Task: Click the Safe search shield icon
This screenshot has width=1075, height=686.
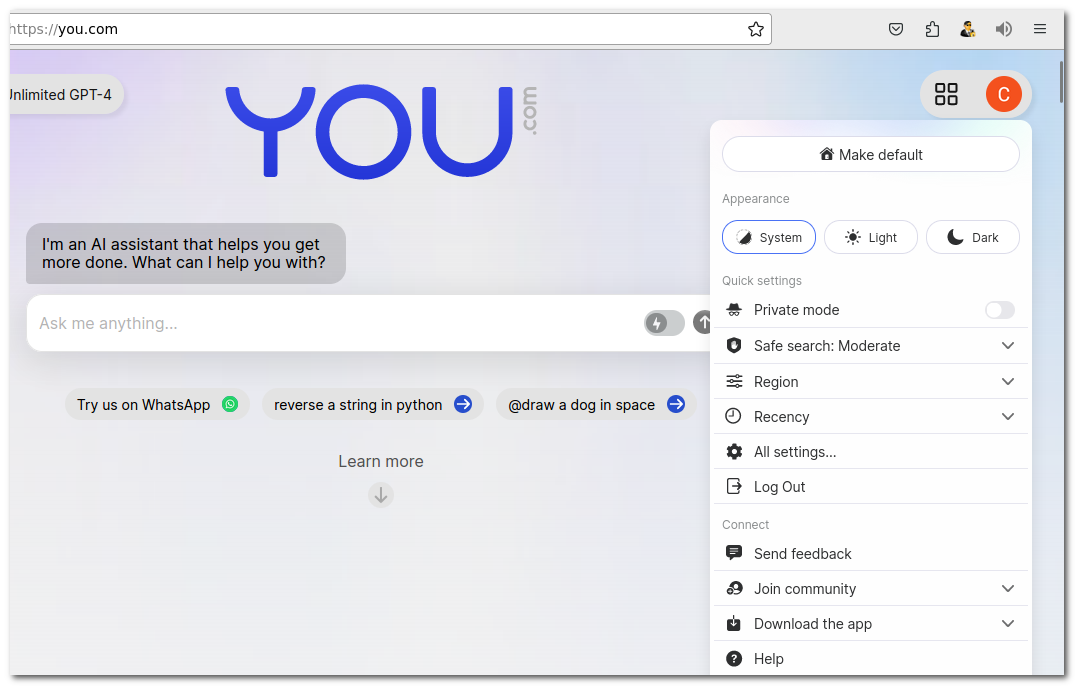Action: coord(734,345)
